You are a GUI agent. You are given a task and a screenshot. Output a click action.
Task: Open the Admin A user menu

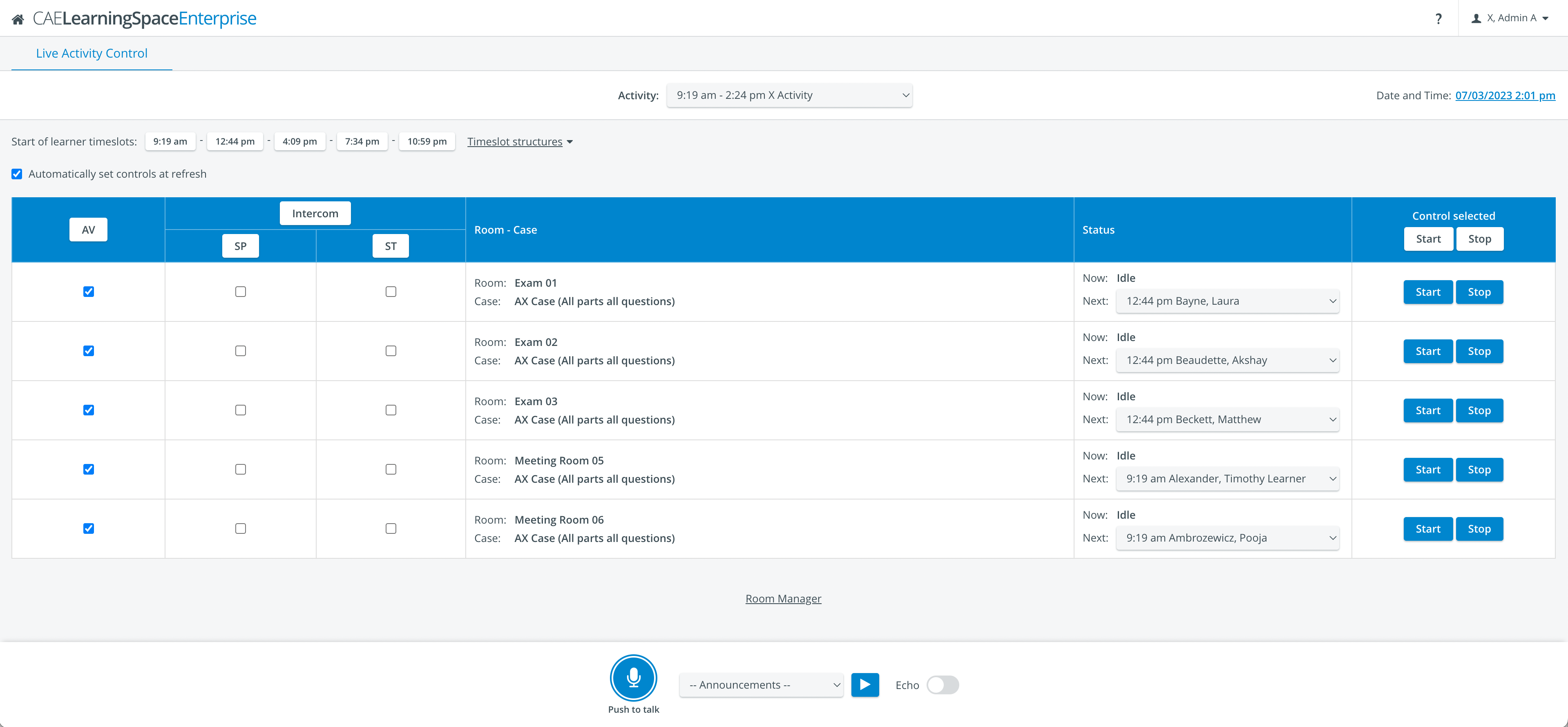(1510, 18)
